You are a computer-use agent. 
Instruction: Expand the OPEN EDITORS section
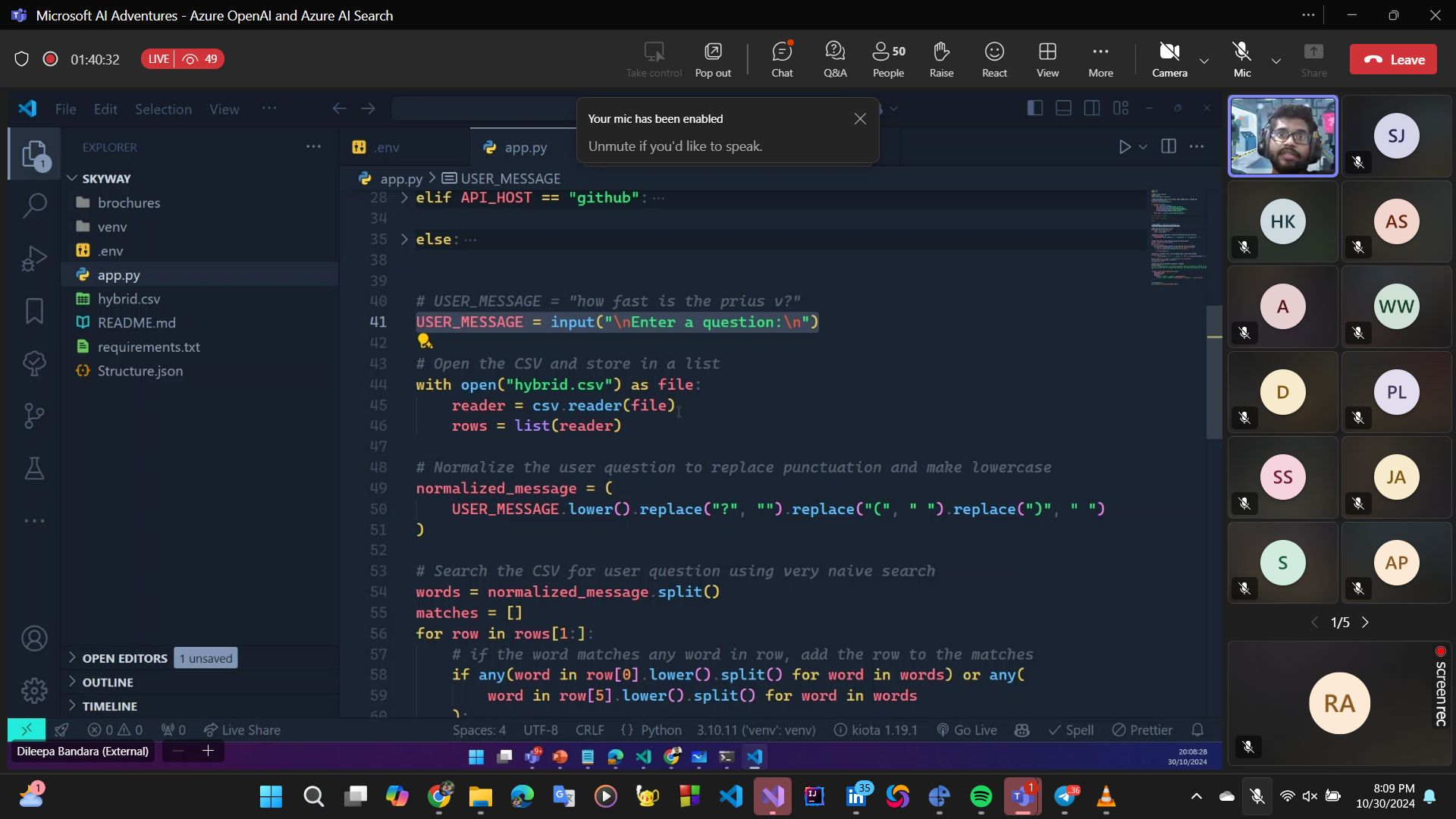click(x=124, y=658)
